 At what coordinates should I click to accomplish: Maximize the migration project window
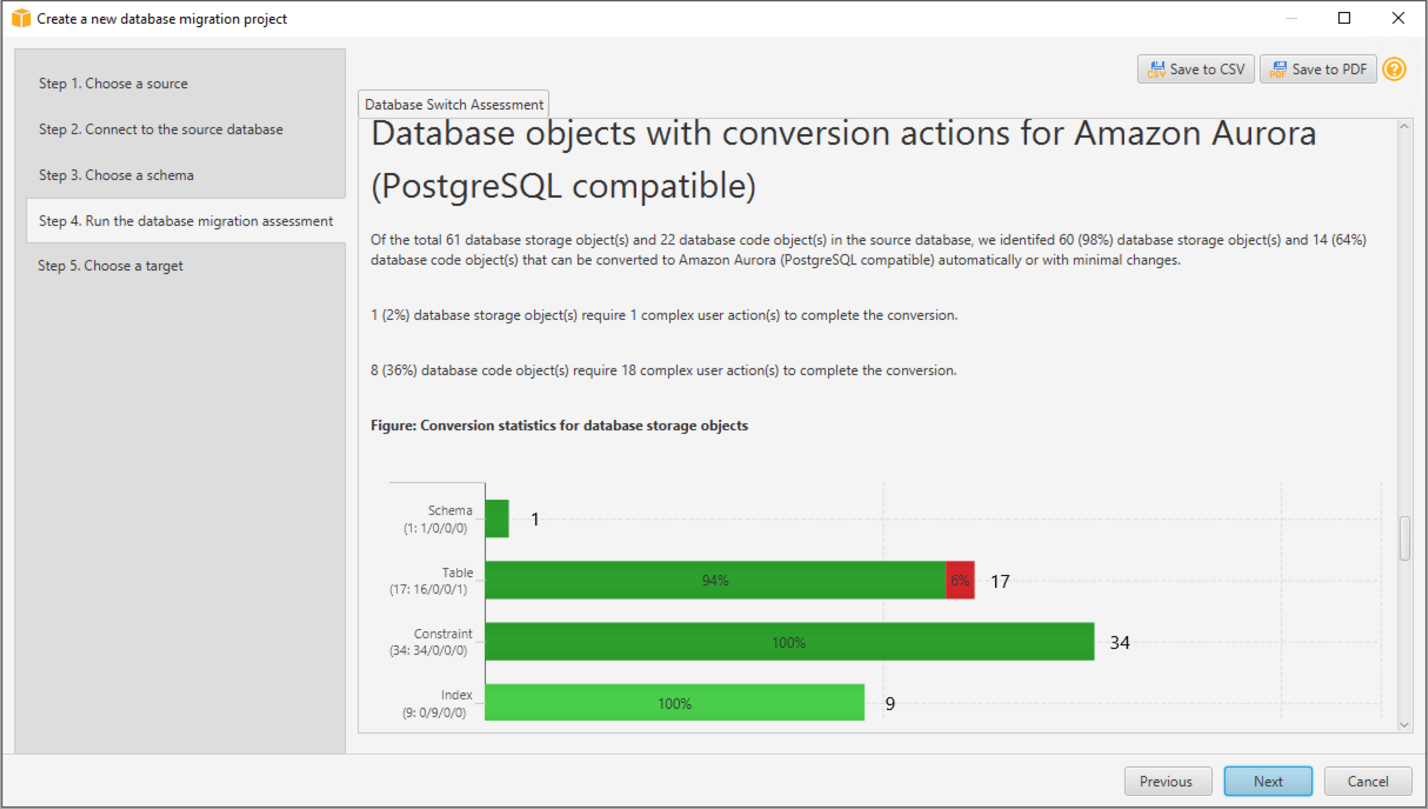(x=1344, y=18)
